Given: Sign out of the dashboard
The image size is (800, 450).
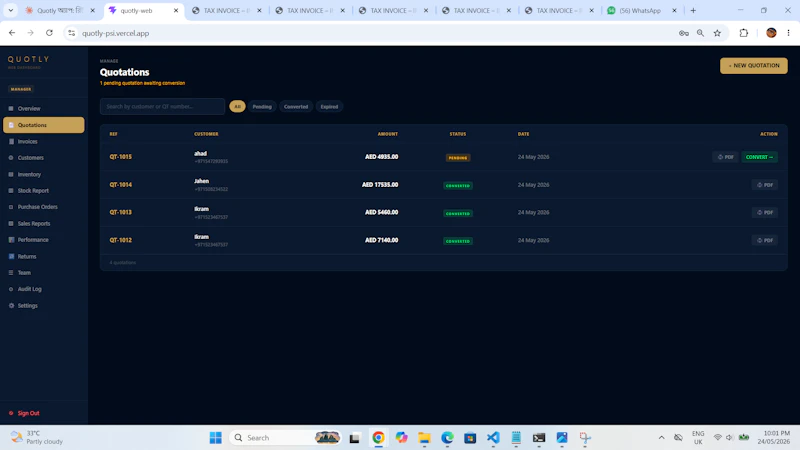Looking at the screenshot, I should (x=24, y=413).
